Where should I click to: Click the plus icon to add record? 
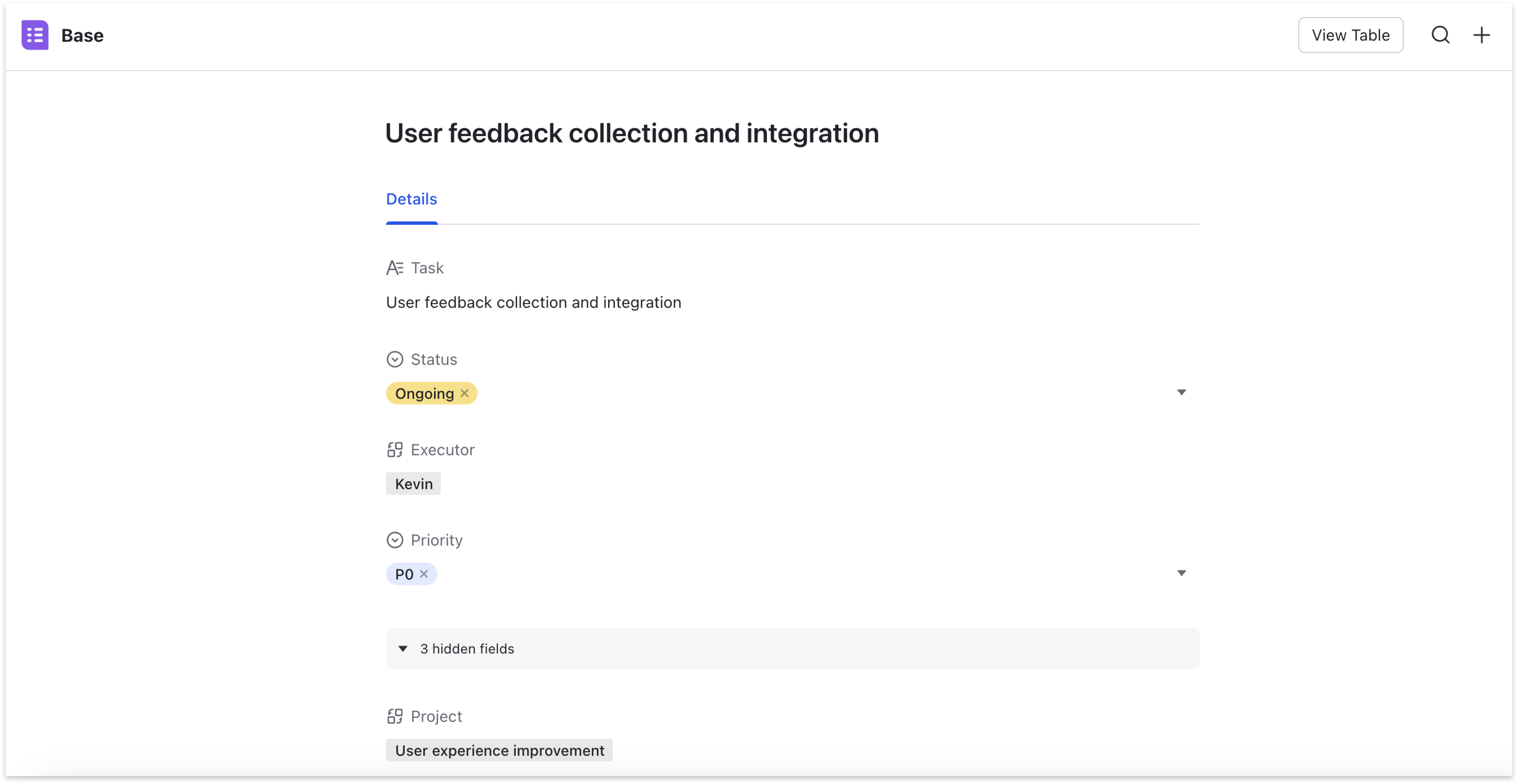click(x=1482, y=35)
